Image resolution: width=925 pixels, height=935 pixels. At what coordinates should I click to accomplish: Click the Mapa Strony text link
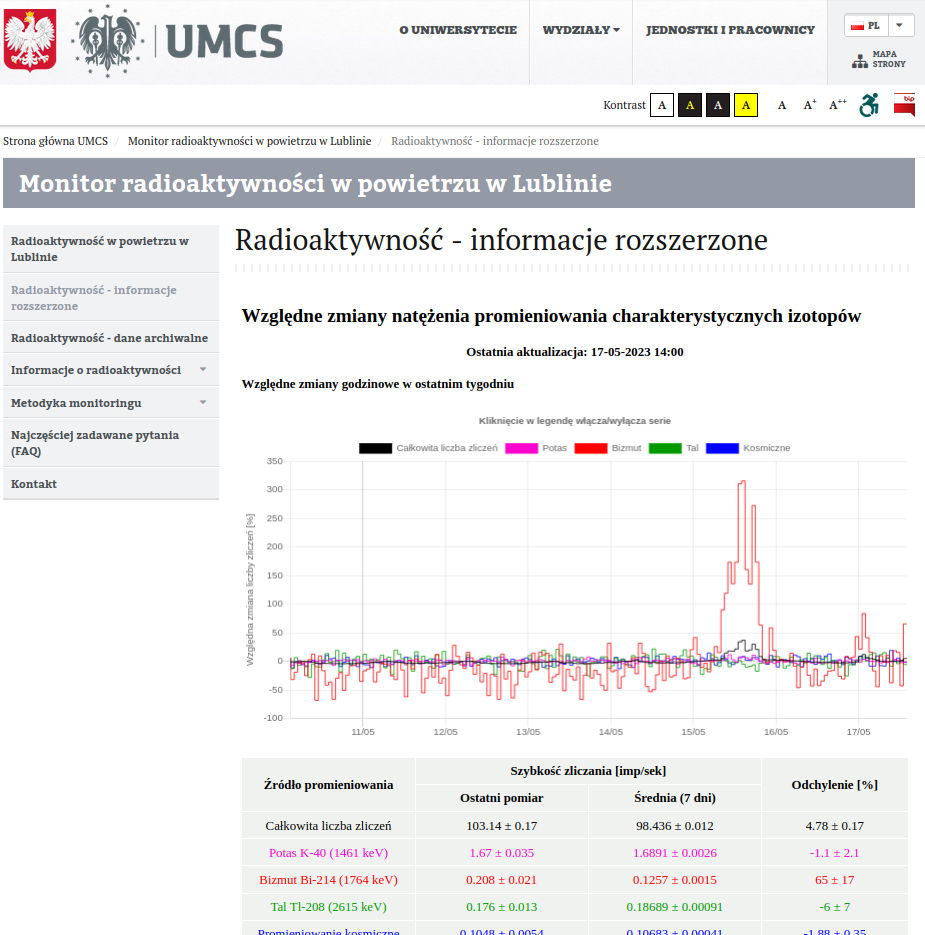coord(889,59)
